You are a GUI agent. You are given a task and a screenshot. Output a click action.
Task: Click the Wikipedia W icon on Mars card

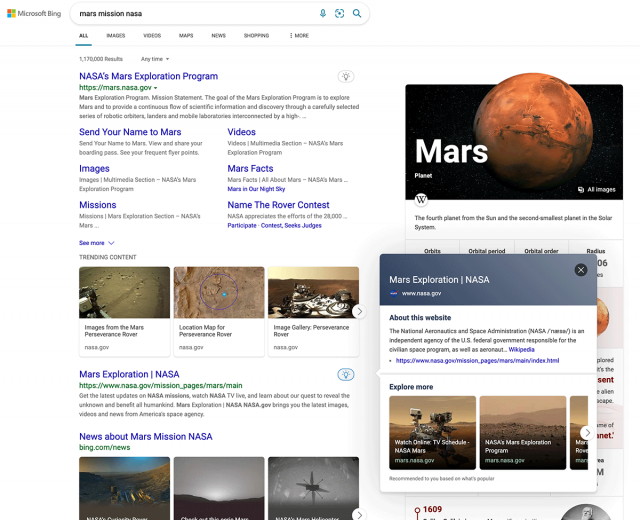[x=421, y=200]
